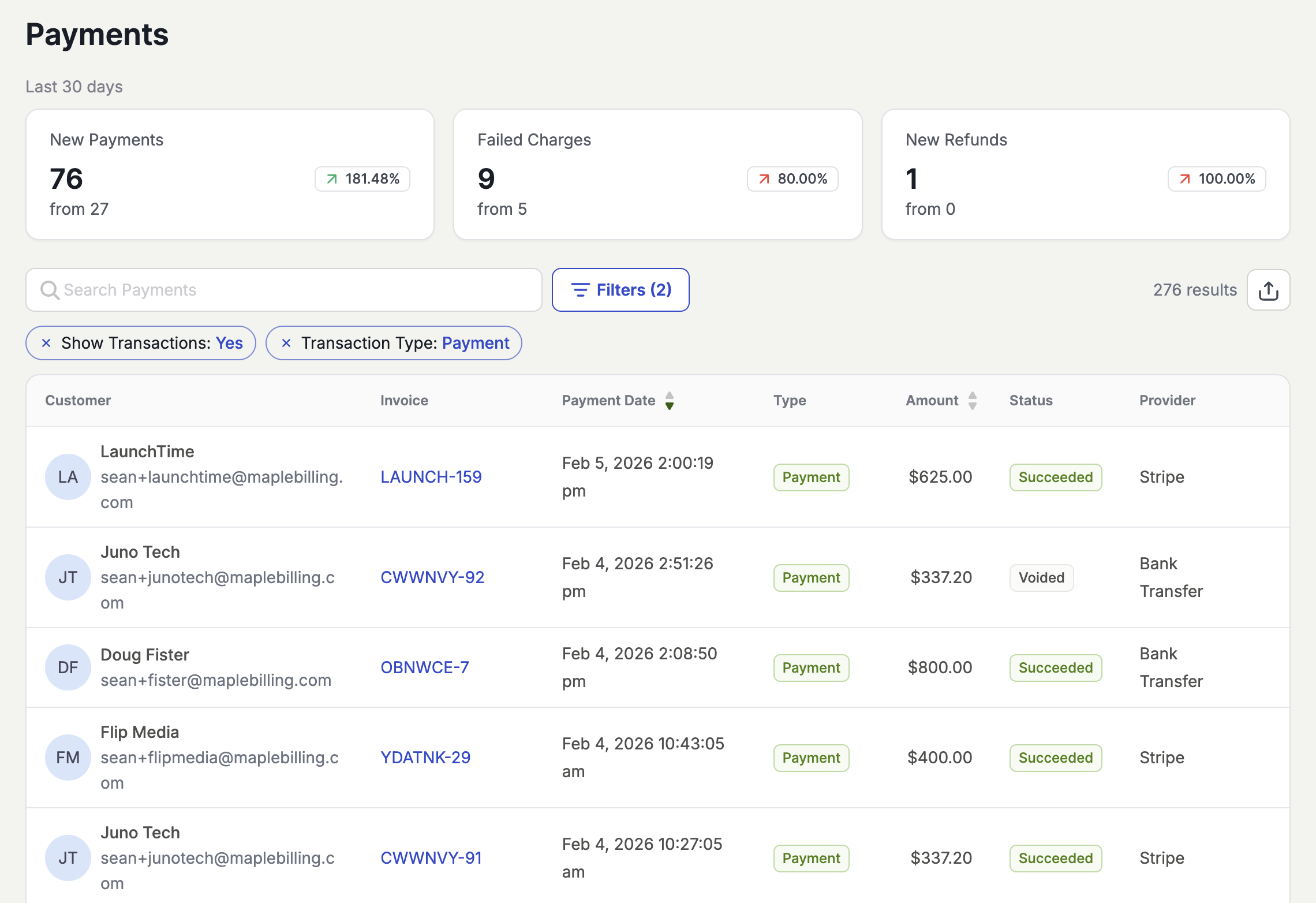Sort by Payment Date arrows
This screenshot has width=1316, height=903.
pyautogui.click(x=670, y=401)
